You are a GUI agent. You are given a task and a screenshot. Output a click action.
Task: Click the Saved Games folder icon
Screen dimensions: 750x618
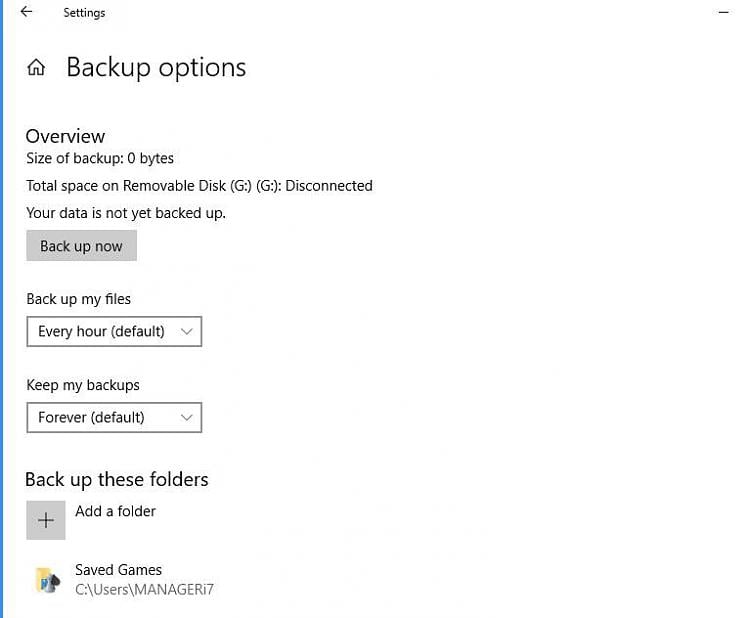click(x=48, y=580)
